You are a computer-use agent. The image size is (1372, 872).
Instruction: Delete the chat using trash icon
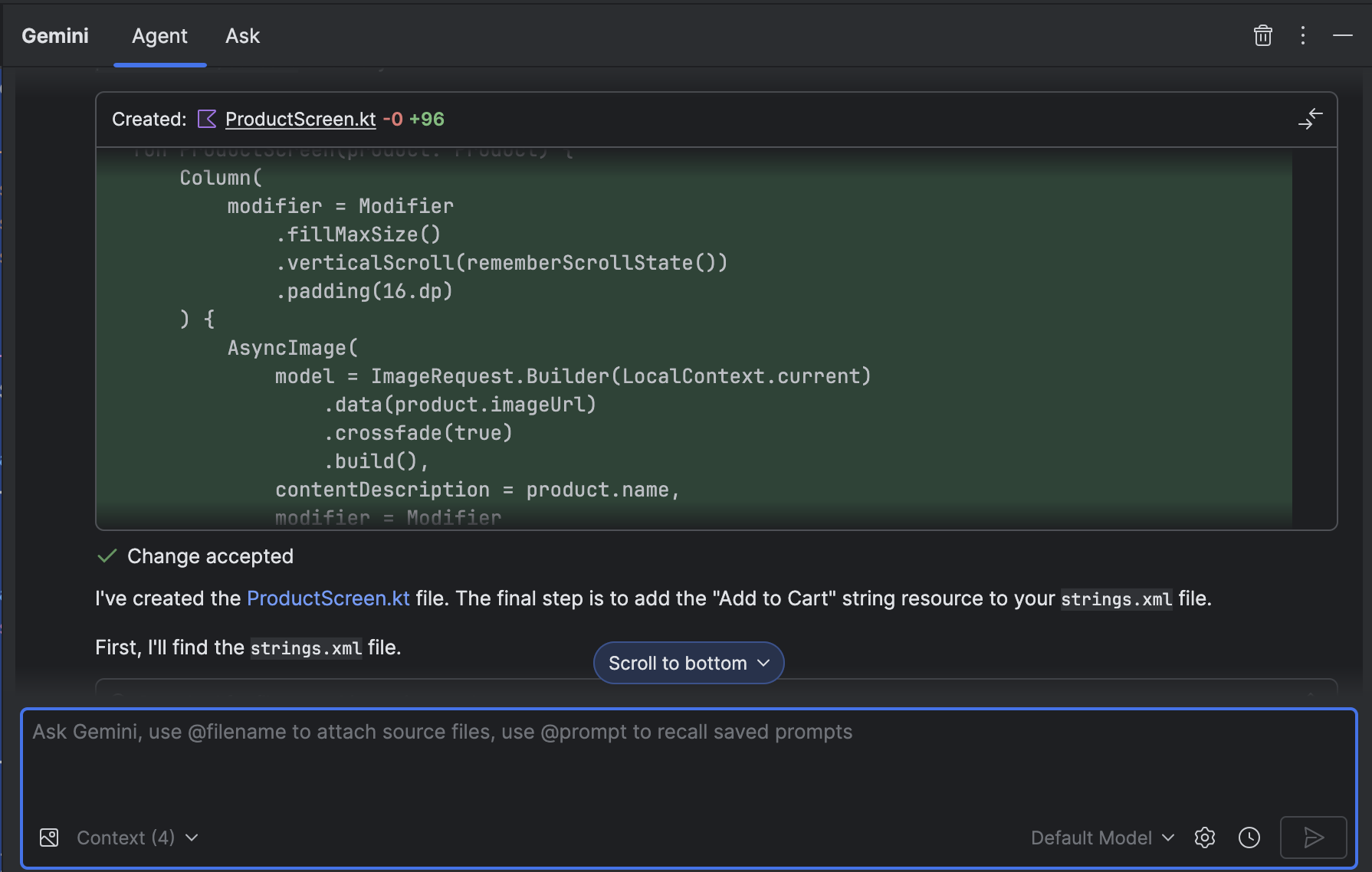click(x=1262, y=36)
